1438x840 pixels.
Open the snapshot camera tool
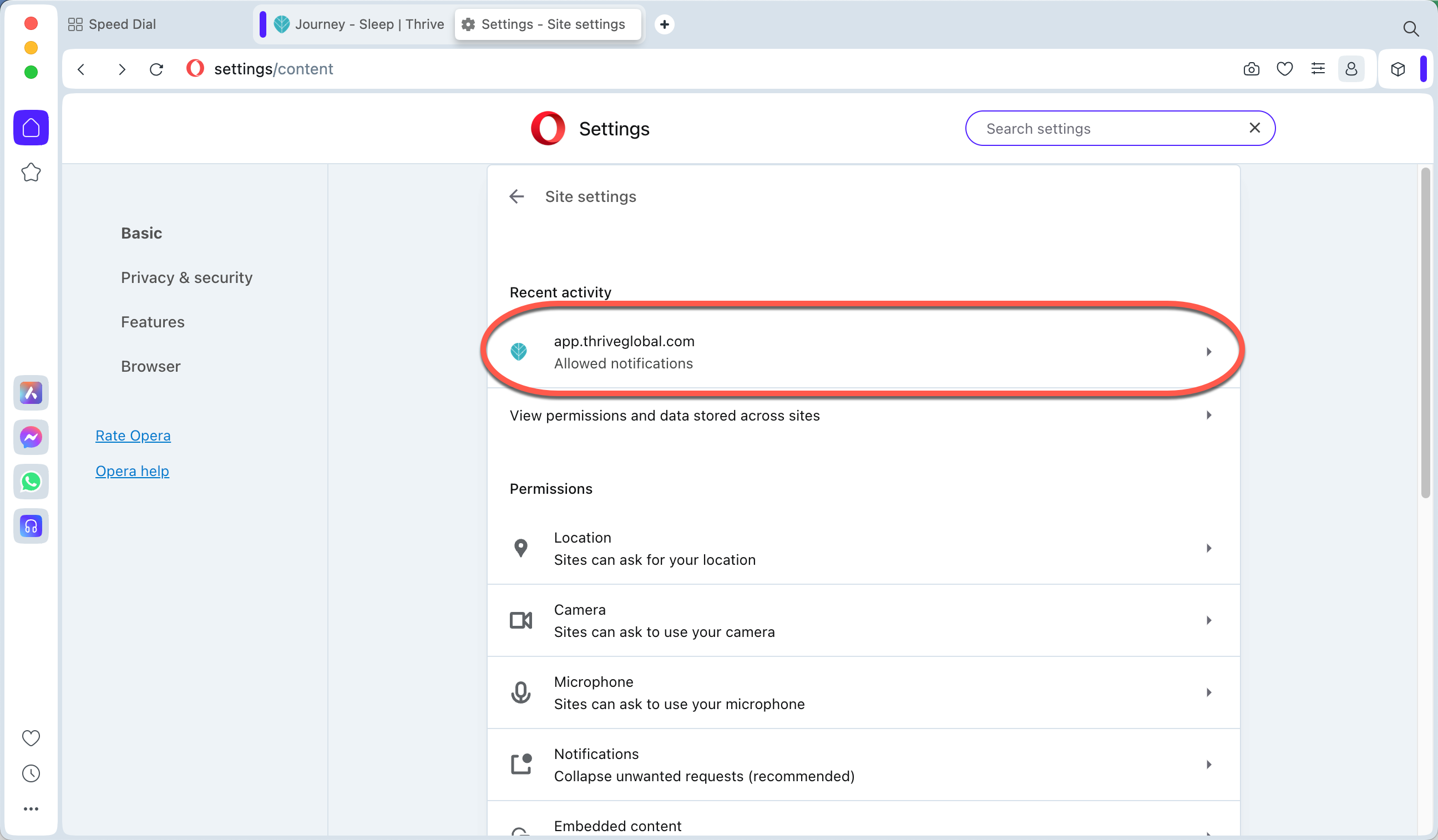pos(1251,69)
